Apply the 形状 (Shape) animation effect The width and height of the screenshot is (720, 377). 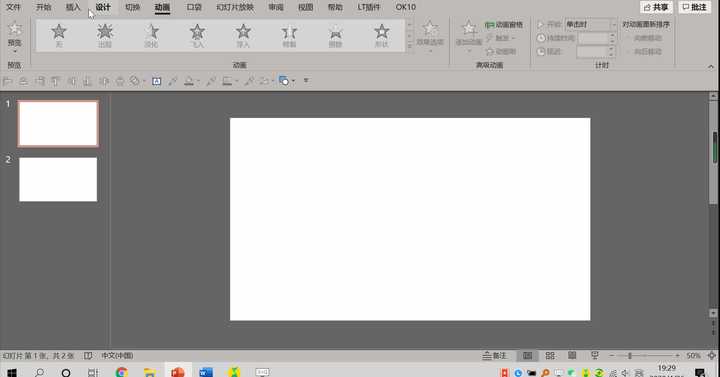point(382,35)
